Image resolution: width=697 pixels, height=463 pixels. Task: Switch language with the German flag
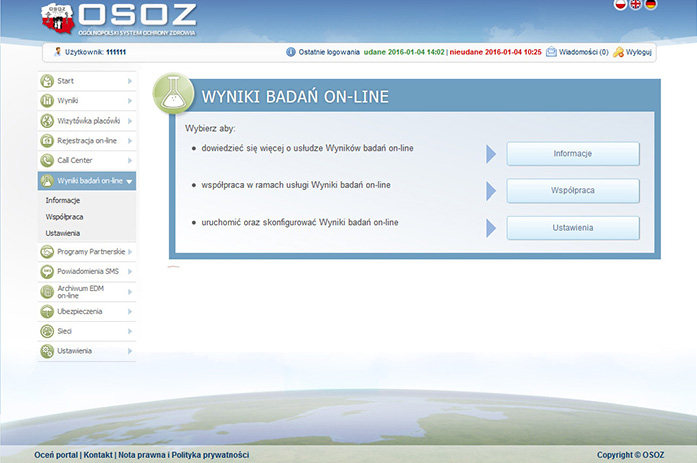point(651,4)
